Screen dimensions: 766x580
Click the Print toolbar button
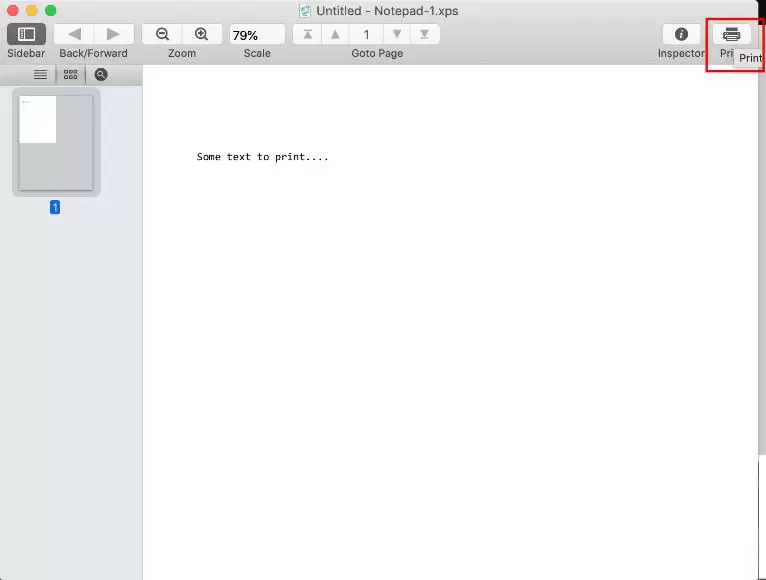coord(731,34)
